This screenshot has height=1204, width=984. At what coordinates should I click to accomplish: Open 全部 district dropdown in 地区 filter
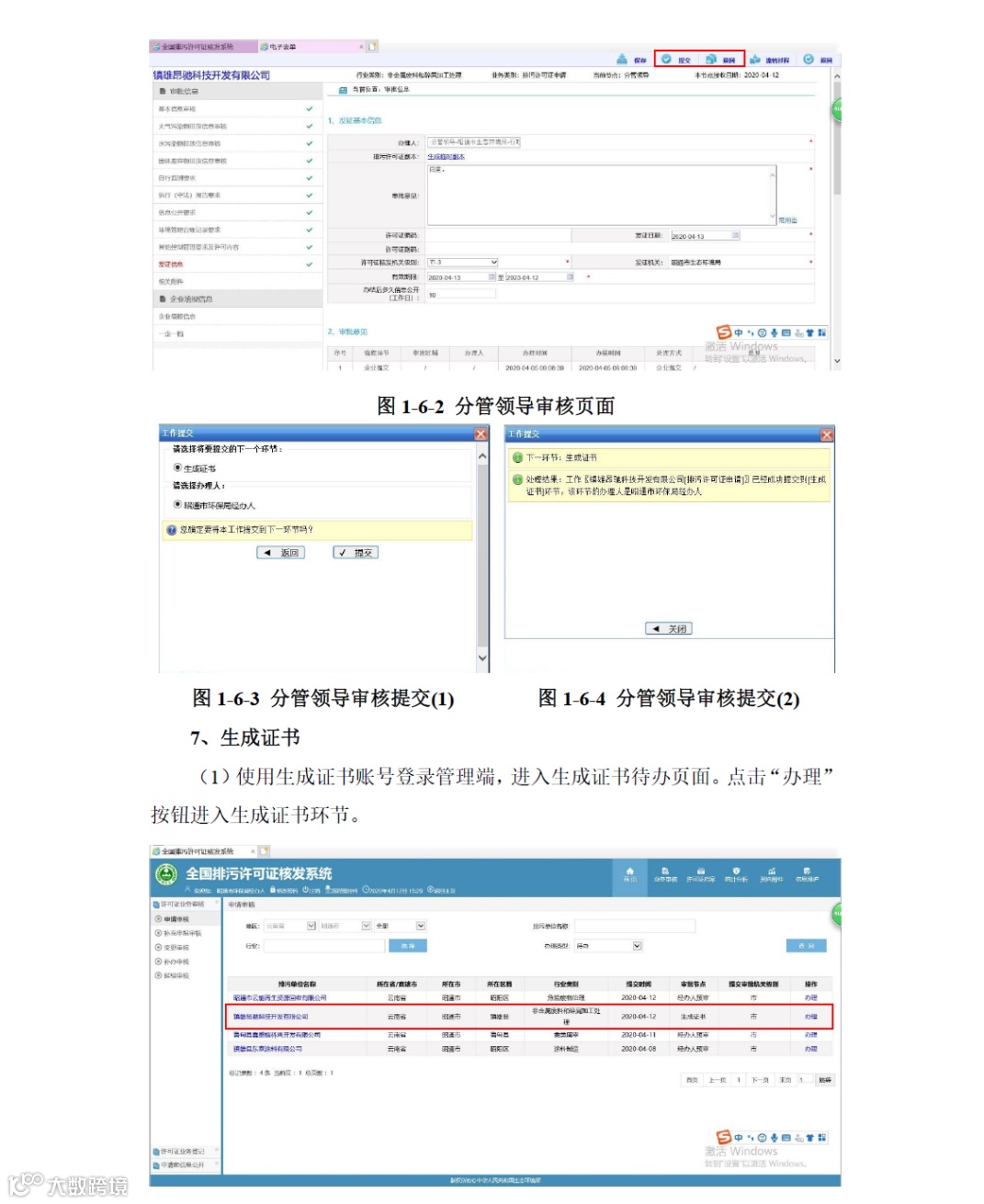401,926
